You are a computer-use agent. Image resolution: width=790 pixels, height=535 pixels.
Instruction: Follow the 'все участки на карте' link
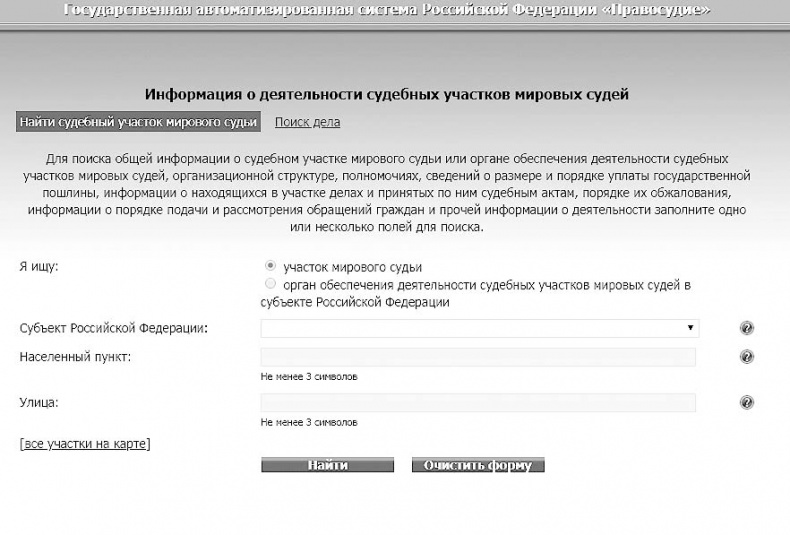84,443
